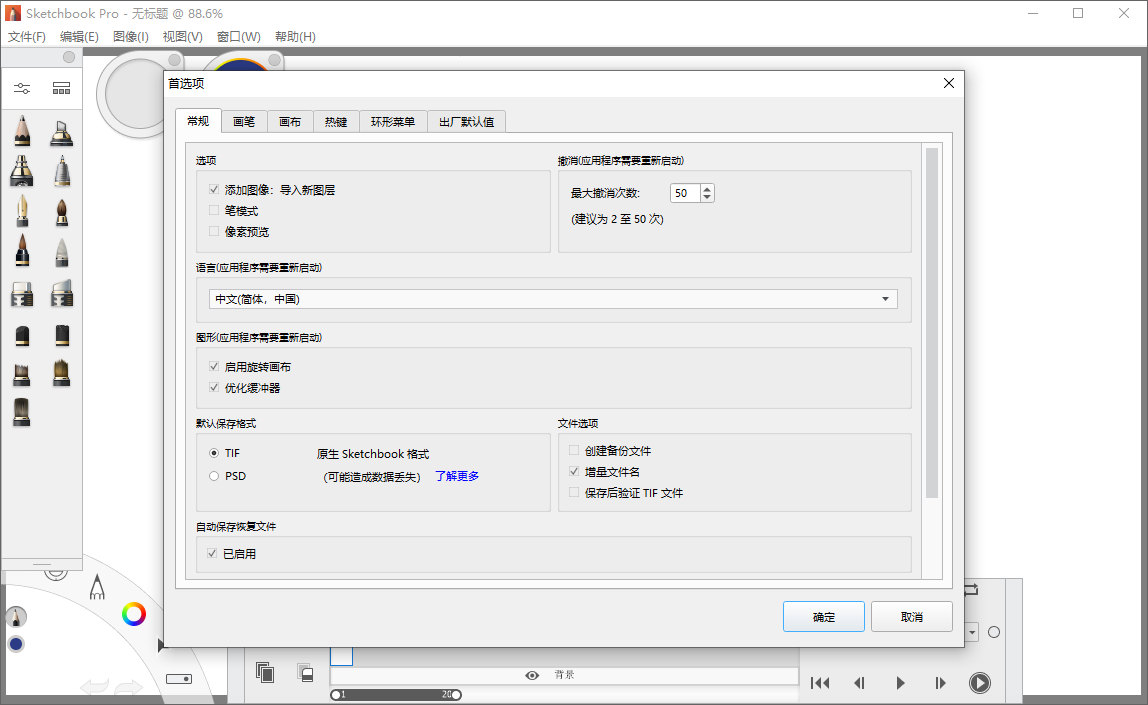Click the duplicate layer icon
Screen dimensions: 1148x705
(263, 674)
